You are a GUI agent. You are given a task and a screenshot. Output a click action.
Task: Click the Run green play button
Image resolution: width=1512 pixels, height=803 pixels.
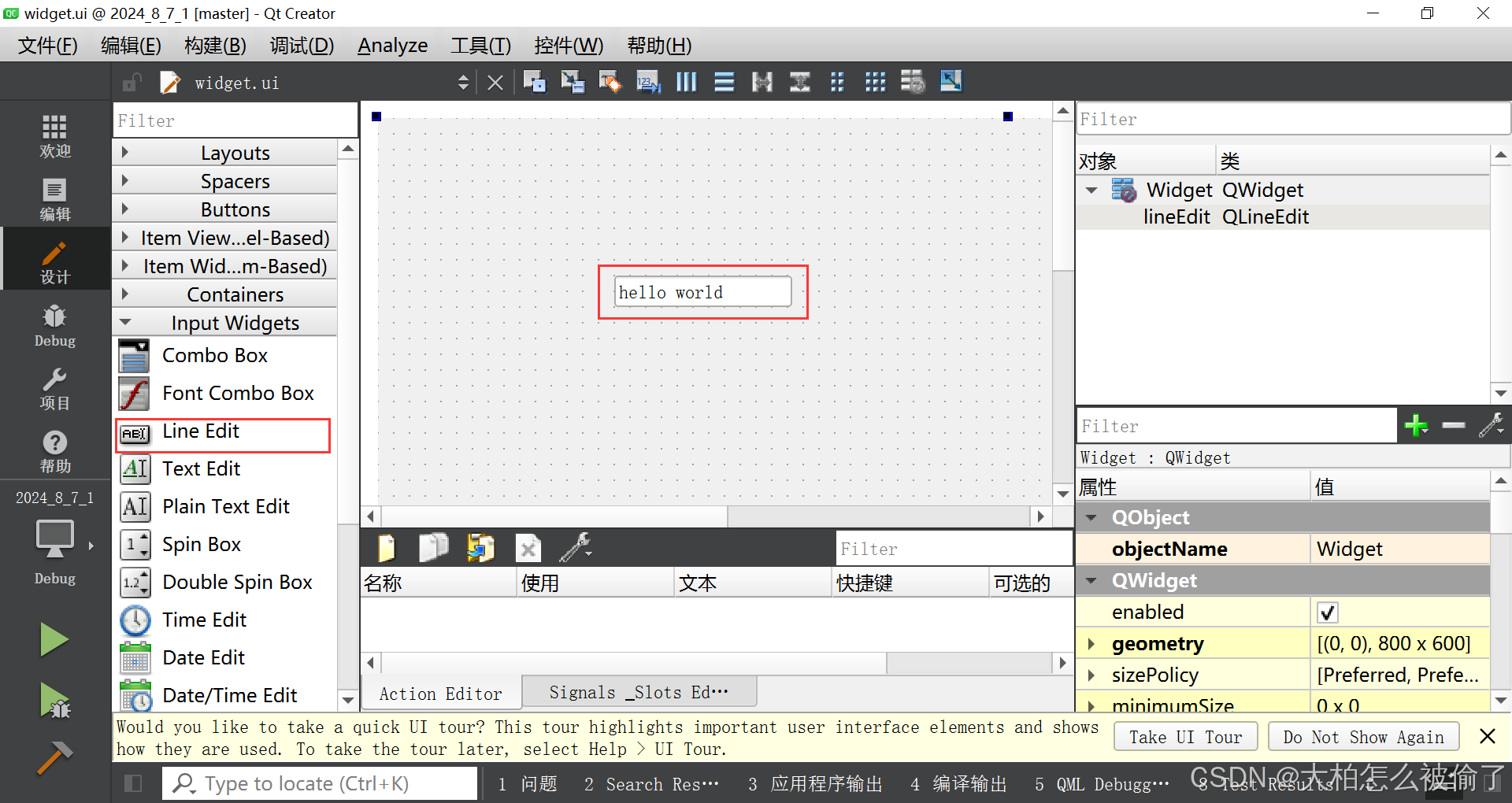54,639
